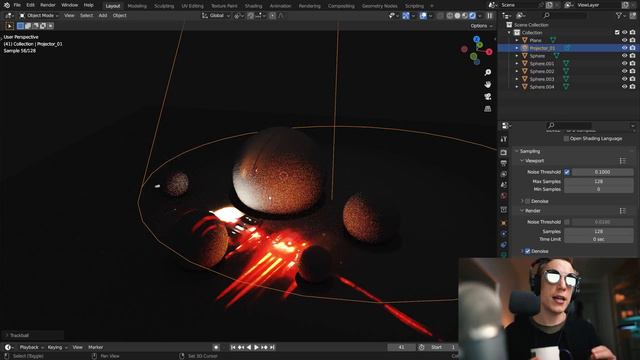640x360 pixels.
Task: Toggle viewport Noise Threshold checkbox
Action: tap(567, 172)
